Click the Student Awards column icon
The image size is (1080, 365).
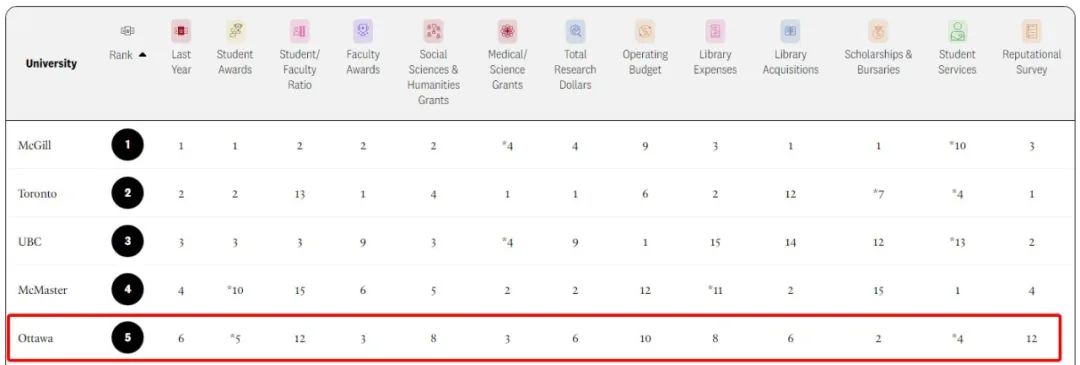(235, 31)
